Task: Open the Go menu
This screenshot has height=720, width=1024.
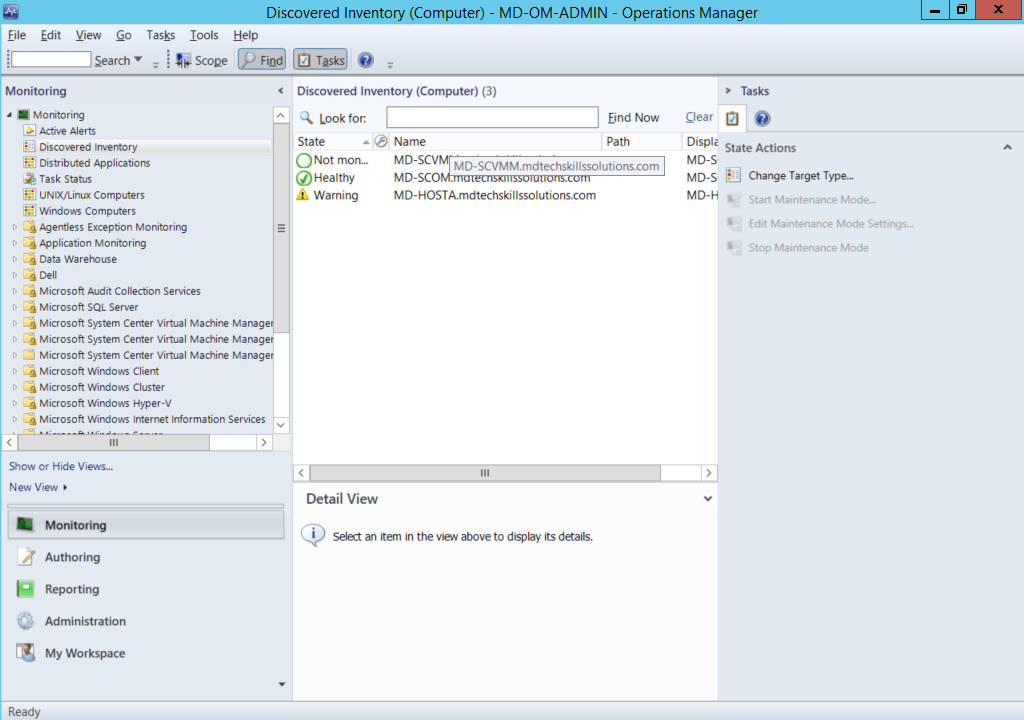Action: [123, 35]
